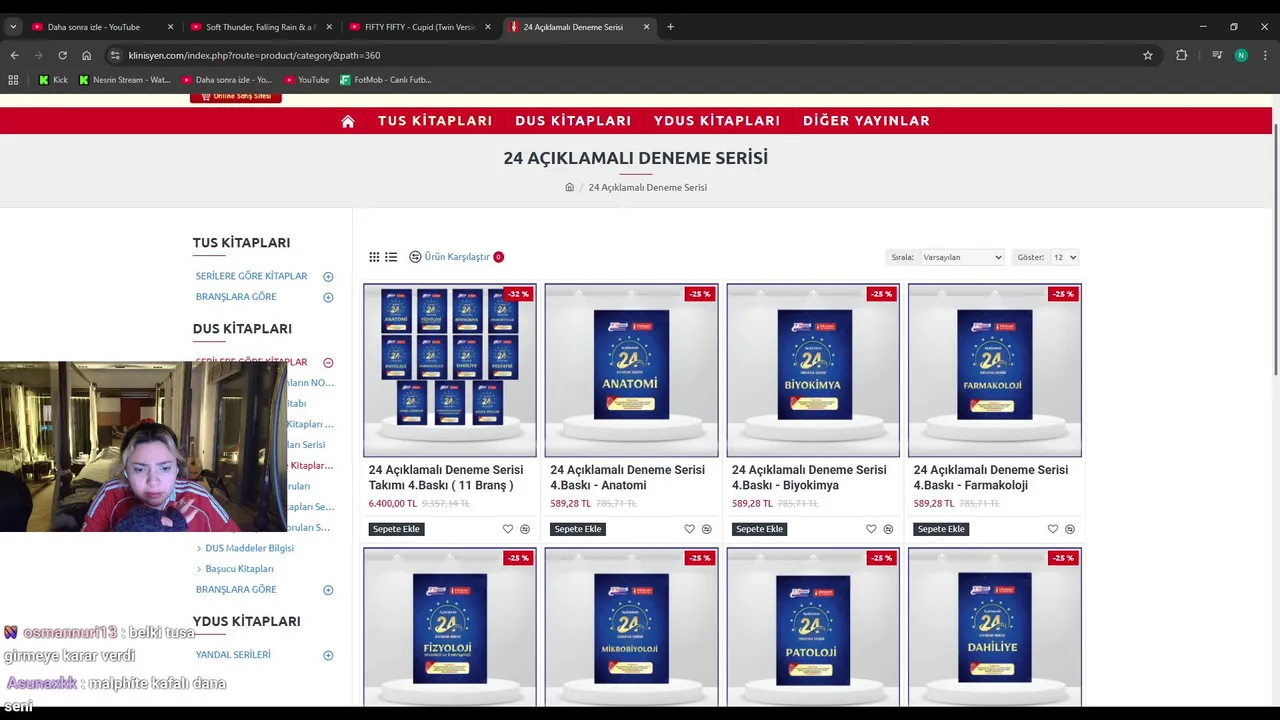Viewport: 1280px width, 720px height.
Task: Collapse DUS SERİLERE GÖRE KİTAPLAR section
Action: pos(328,362)
